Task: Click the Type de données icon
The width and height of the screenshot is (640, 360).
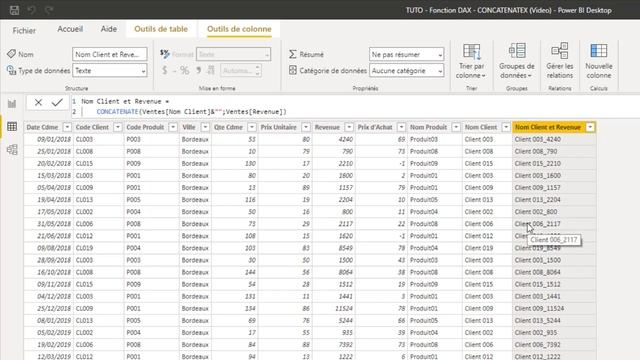Action: pyautogui.click(x=11, y=70)
